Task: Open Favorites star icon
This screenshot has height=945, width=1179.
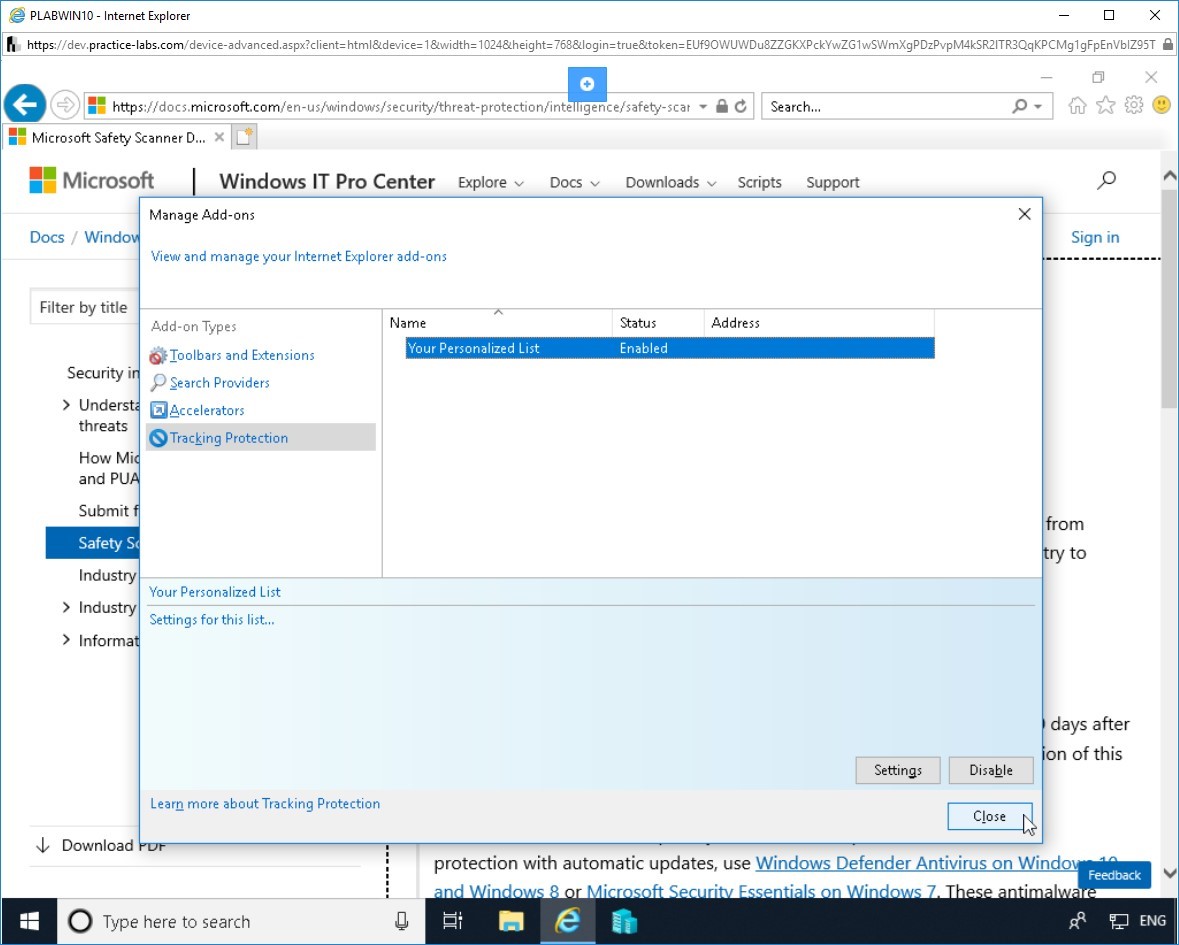Action: (x=1105, y=105)
